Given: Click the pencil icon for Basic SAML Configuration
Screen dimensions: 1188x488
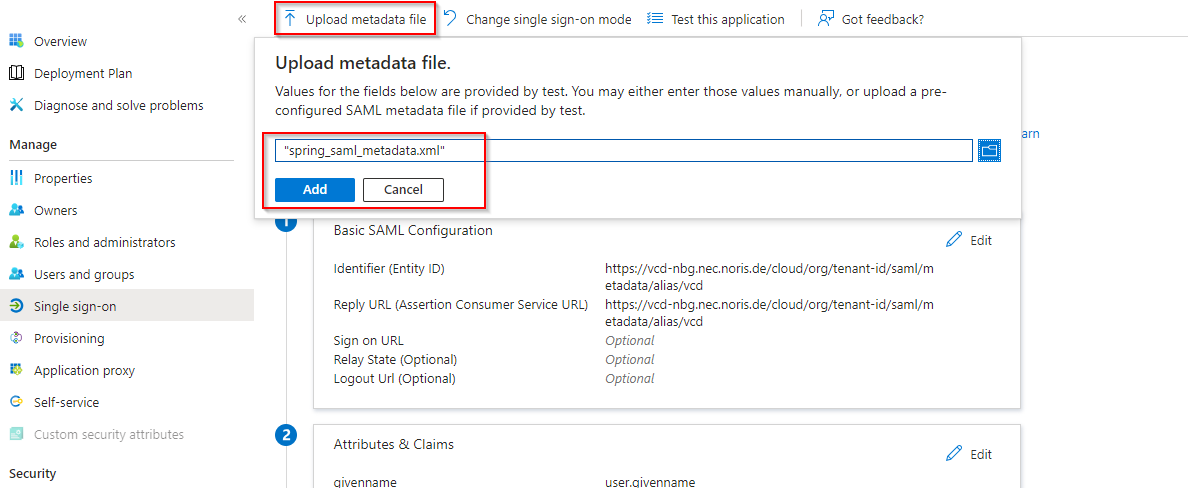Looking at the screenshot, I should 955,239.
